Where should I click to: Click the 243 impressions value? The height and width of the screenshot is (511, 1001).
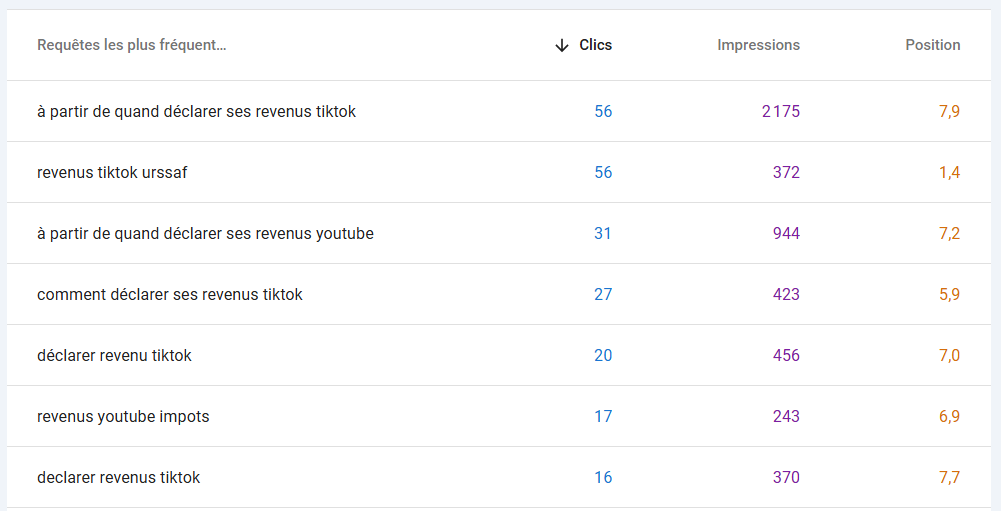point(786,416)
